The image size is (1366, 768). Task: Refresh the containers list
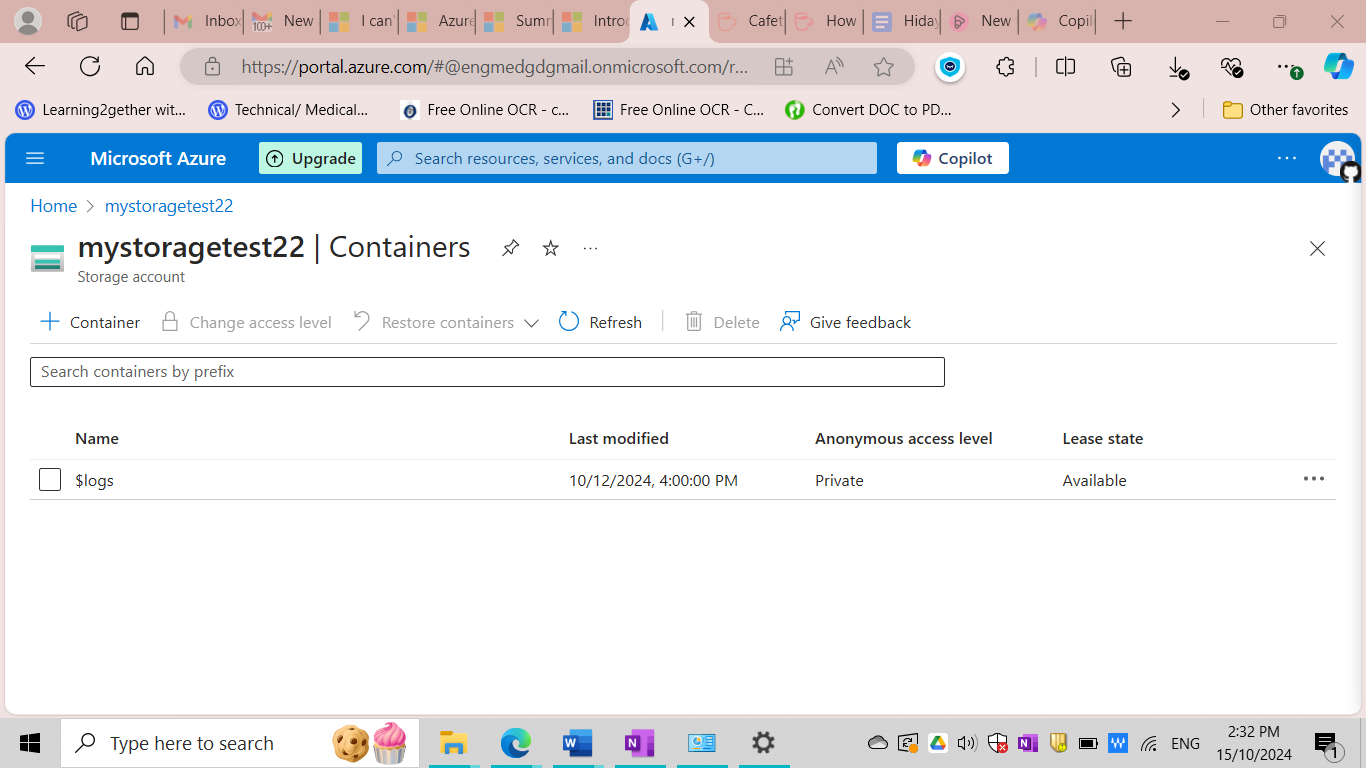click(x=600, y=322)
